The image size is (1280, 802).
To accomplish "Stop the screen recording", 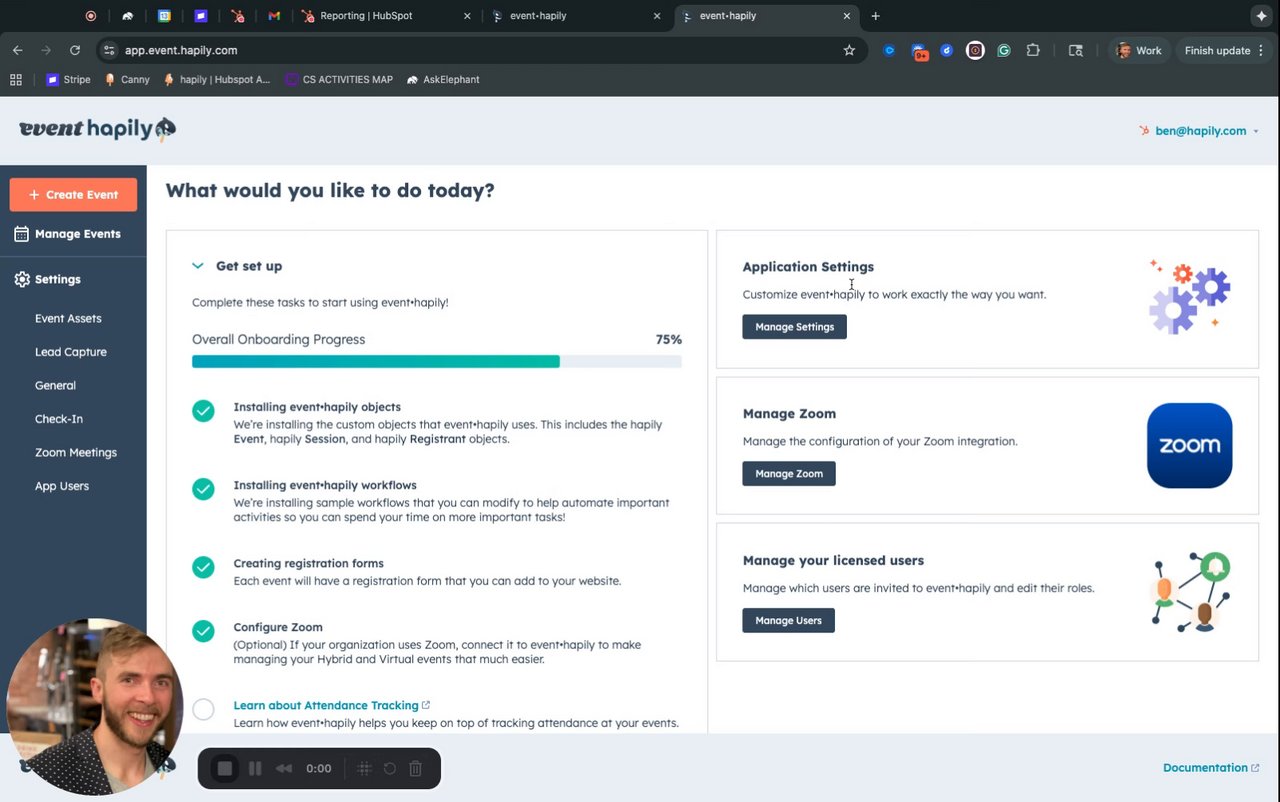I will (x=225, y=768).
